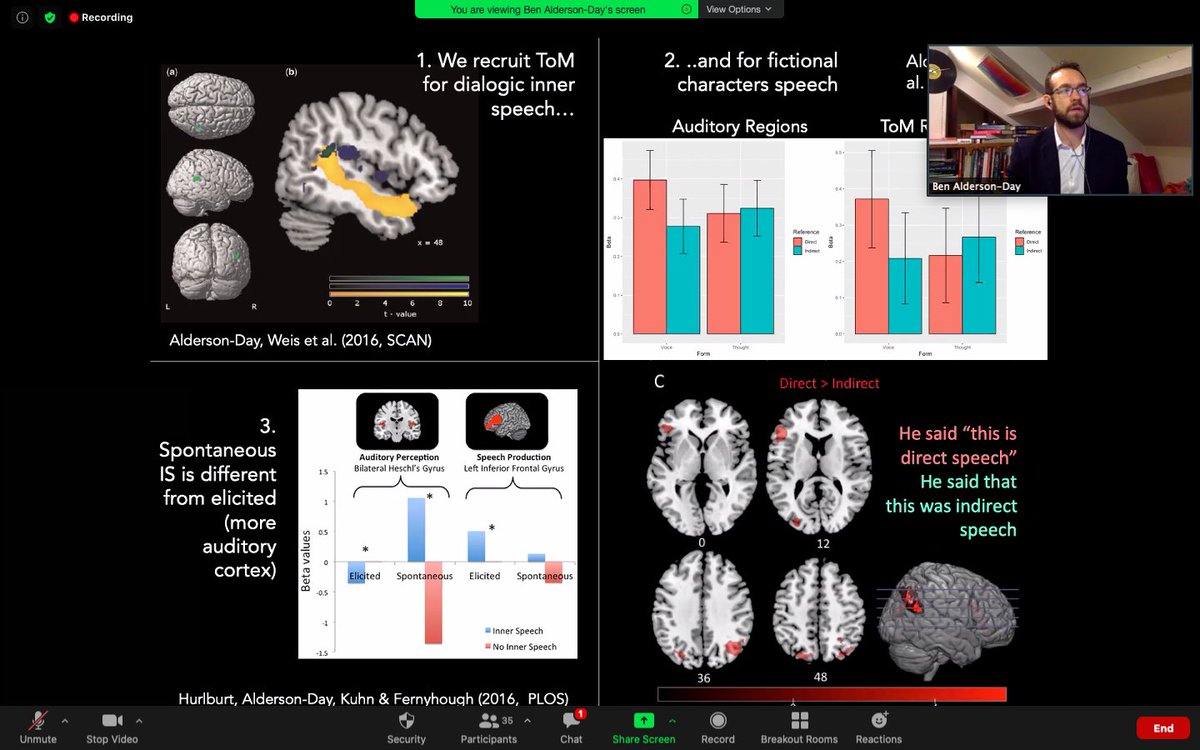Click the 'Ben Alderson-Day' name label

coord(976,186)
